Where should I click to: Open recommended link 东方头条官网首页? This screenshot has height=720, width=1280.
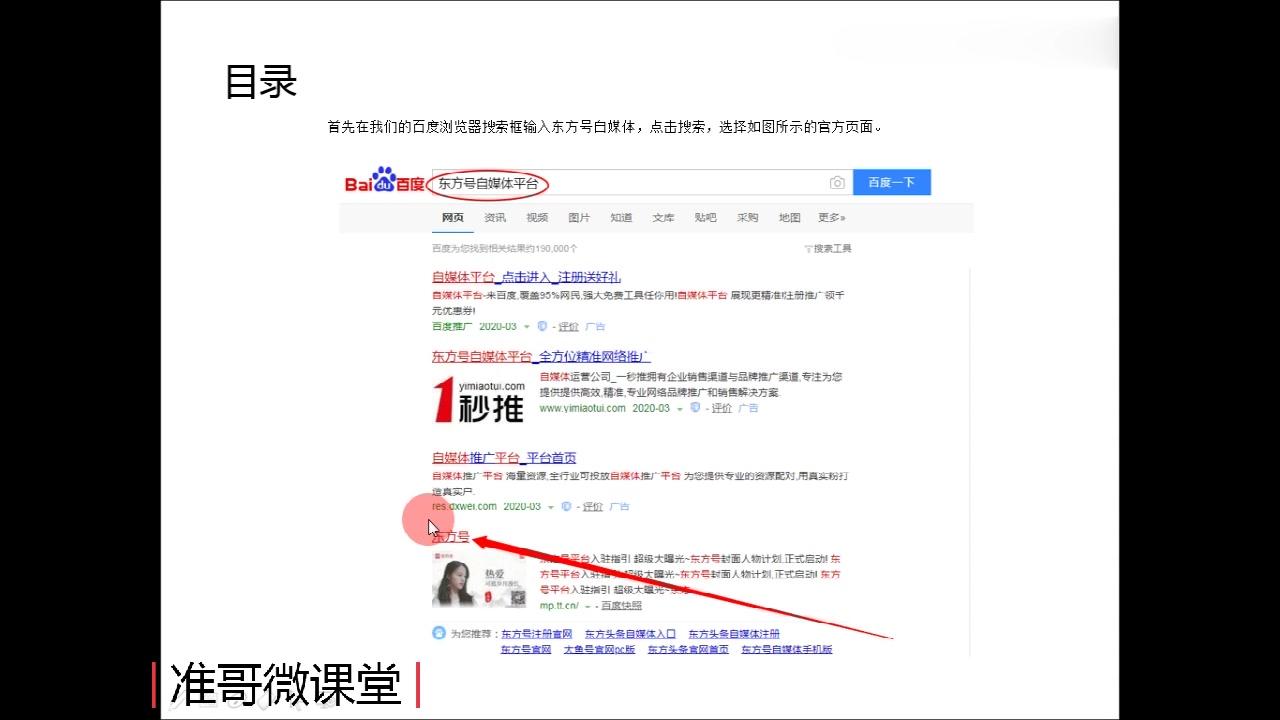(x=688, y=650)
